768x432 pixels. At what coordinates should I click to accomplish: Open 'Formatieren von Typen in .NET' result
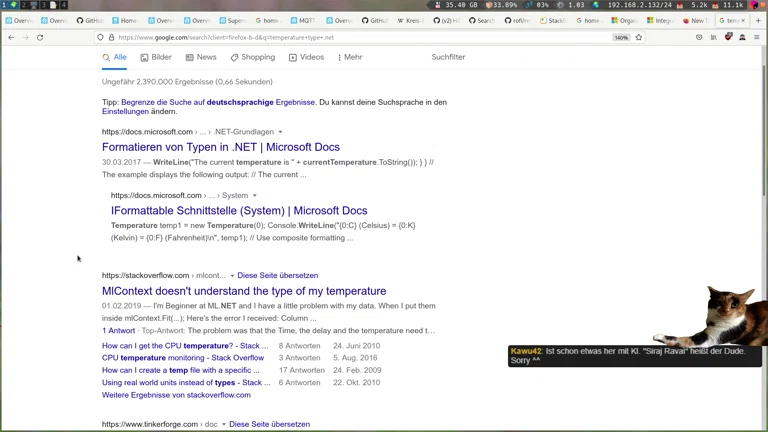pos(220,147)
